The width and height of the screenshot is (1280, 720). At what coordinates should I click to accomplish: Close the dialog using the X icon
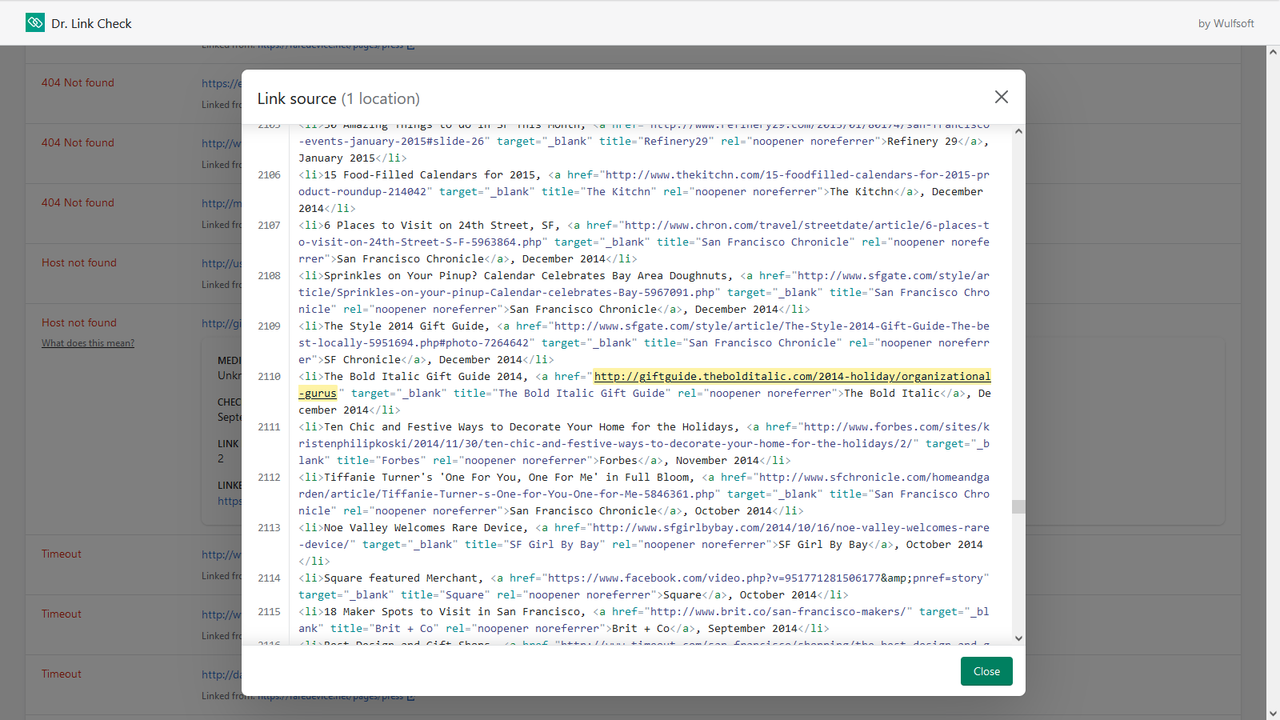point(1001,96)
